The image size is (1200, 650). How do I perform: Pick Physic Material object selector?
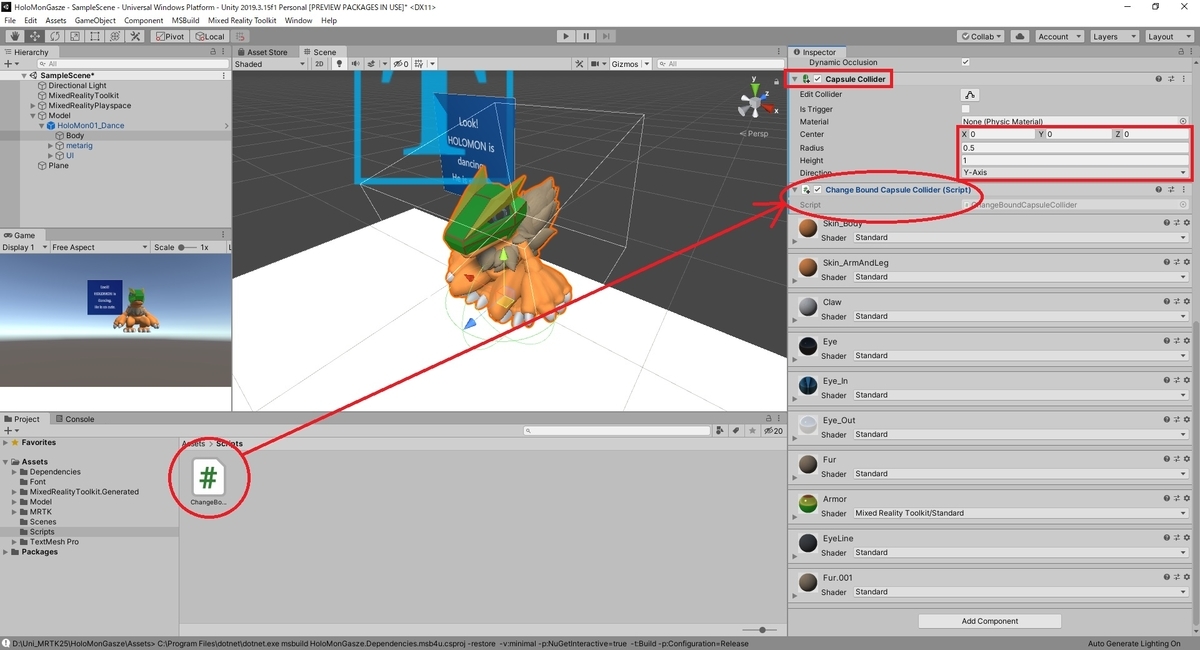1183,121
